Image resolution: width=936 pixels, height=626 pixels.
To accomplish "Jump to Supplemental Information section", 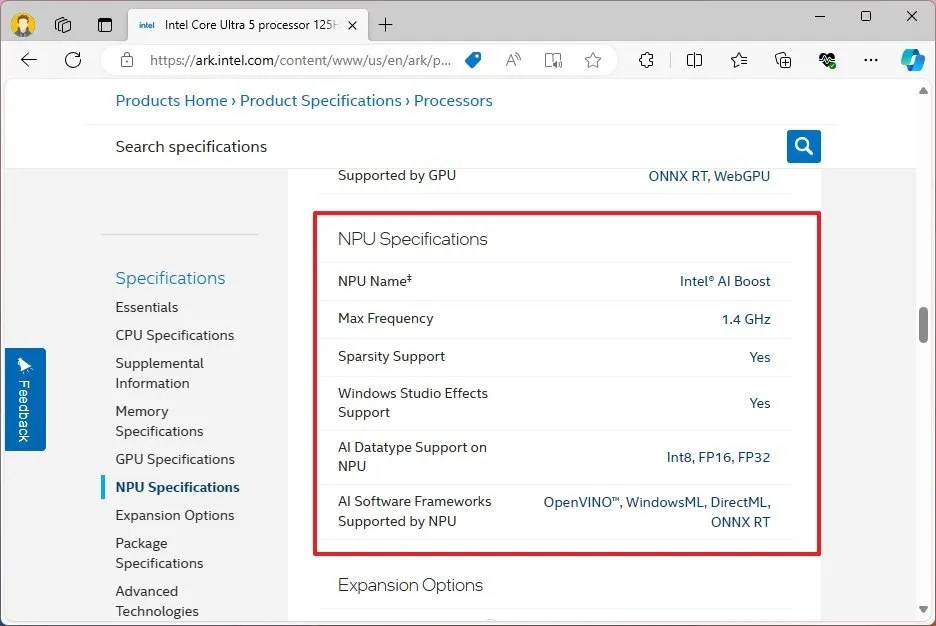I will 159,373.
